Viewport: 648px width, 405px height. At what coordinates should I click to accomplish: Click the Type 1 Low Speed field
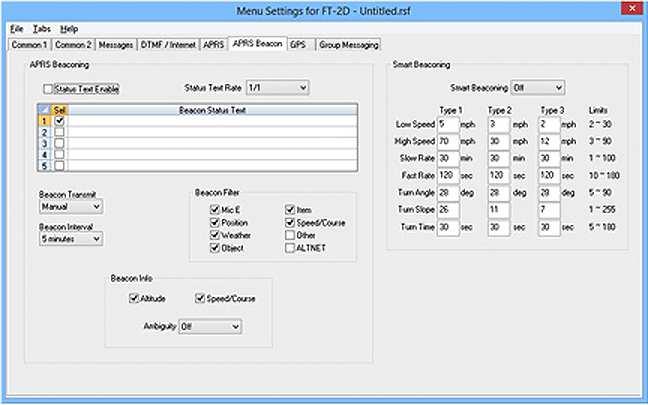[448, 124]
